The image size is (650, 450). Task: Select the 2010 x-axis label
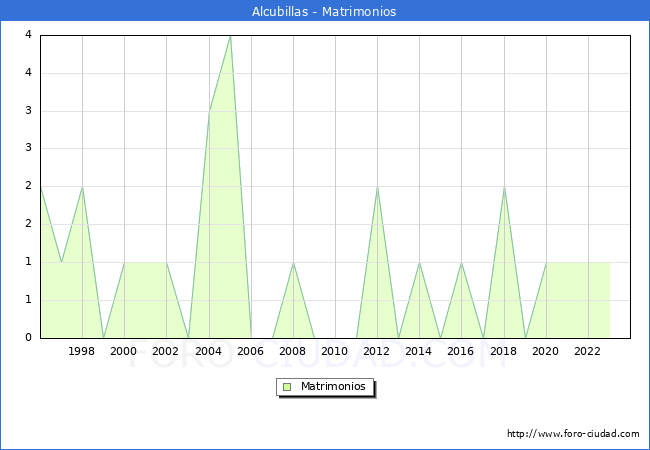(335, 351)
